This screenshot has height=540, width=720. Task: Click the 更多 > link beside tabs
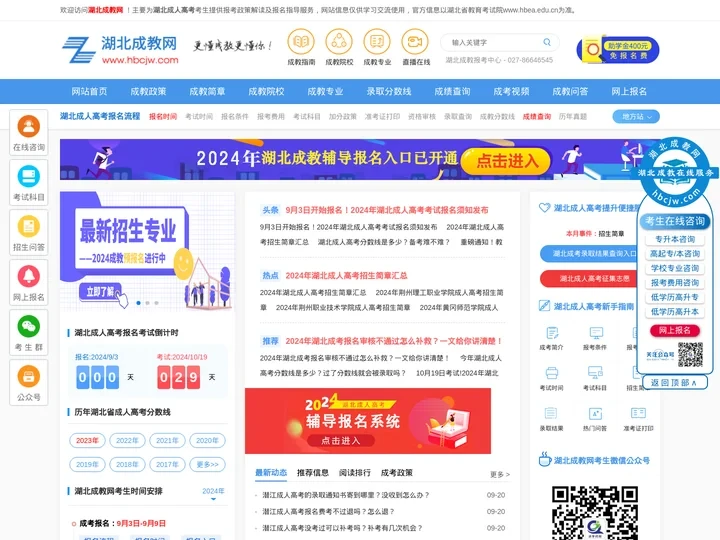[x=500, y=474]
